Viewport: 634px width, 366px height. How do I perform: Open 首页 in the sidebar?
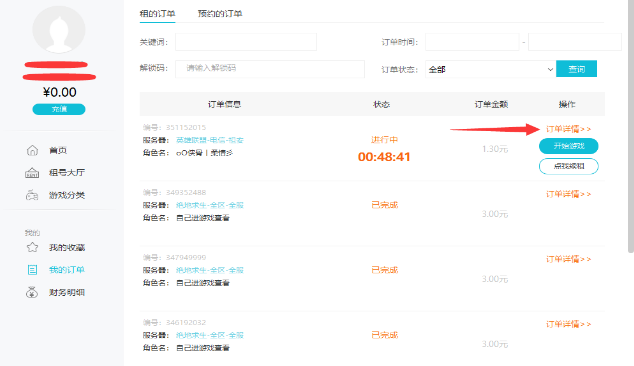coord(58,150)
